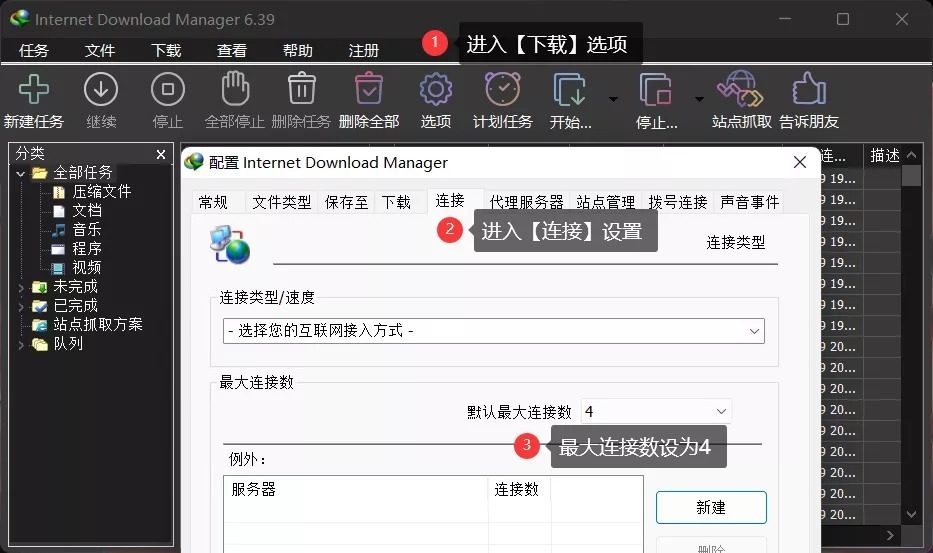Open the 任务 menu
This screenshot has width=933, height=553.
tap(33, 51)
